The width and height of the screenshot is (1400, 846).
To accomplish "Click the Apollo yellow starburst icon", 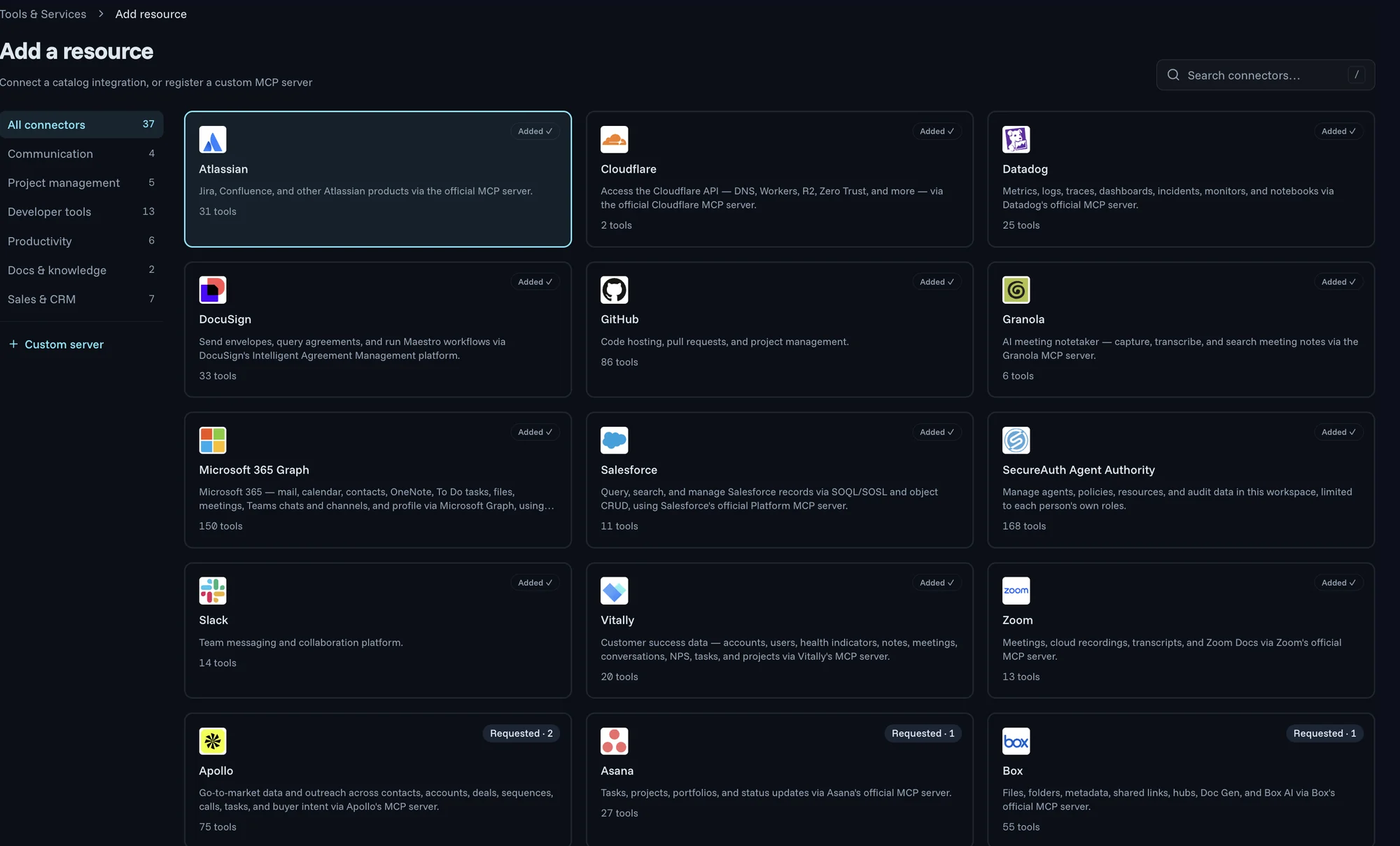I will [213, 741].
